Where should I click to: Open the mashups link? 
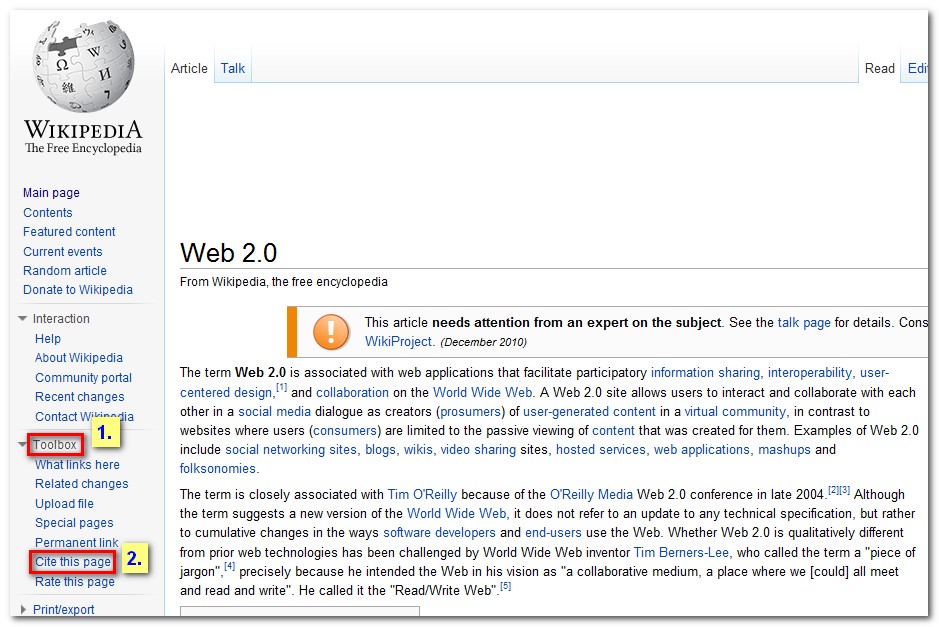(784, 450)
